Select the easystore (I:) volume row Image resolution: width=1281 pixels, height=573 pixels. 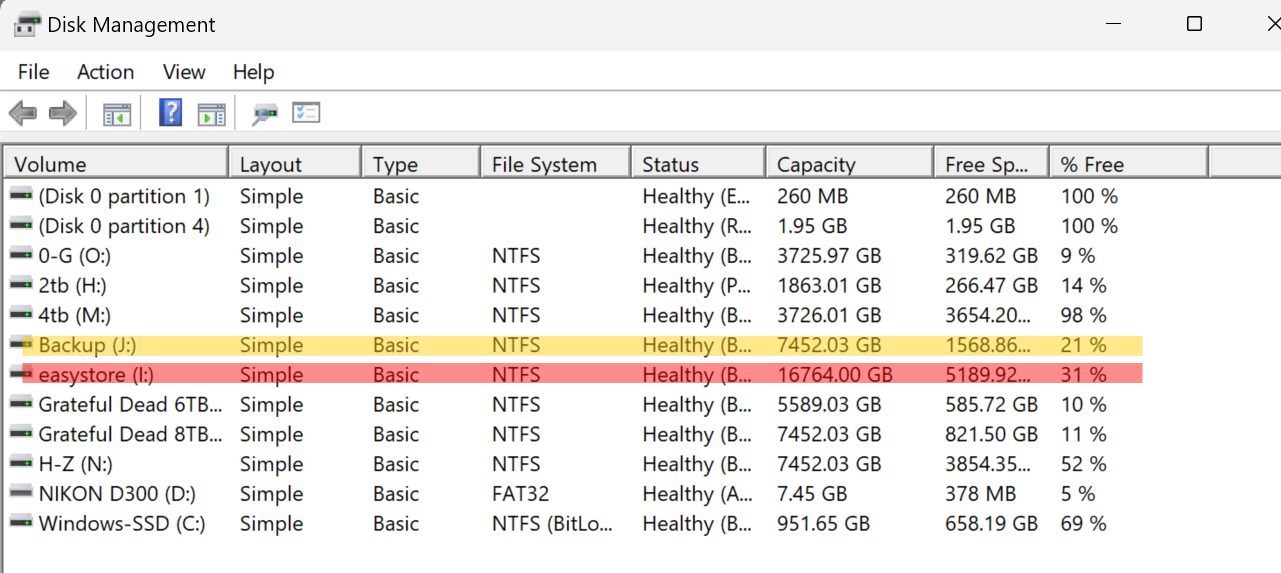pyautogui.click(x=96, y=375)
